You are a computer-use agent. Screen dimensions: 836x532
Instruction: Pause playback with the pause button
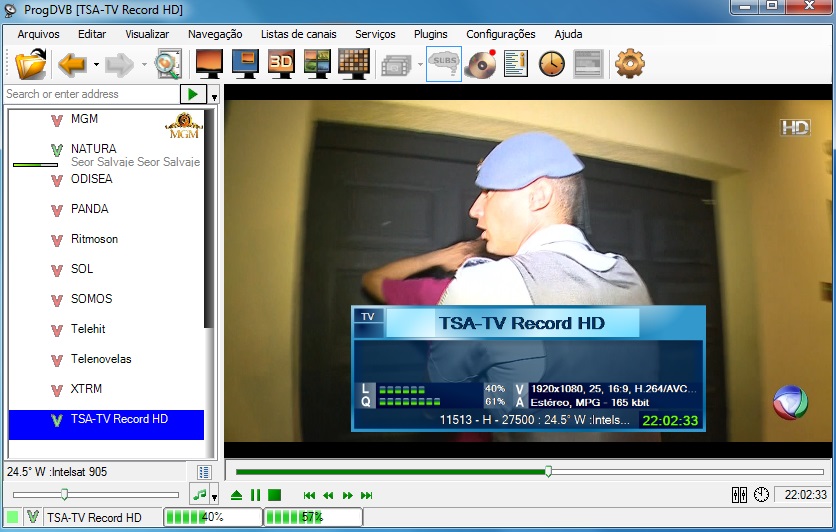click(255, 495)
